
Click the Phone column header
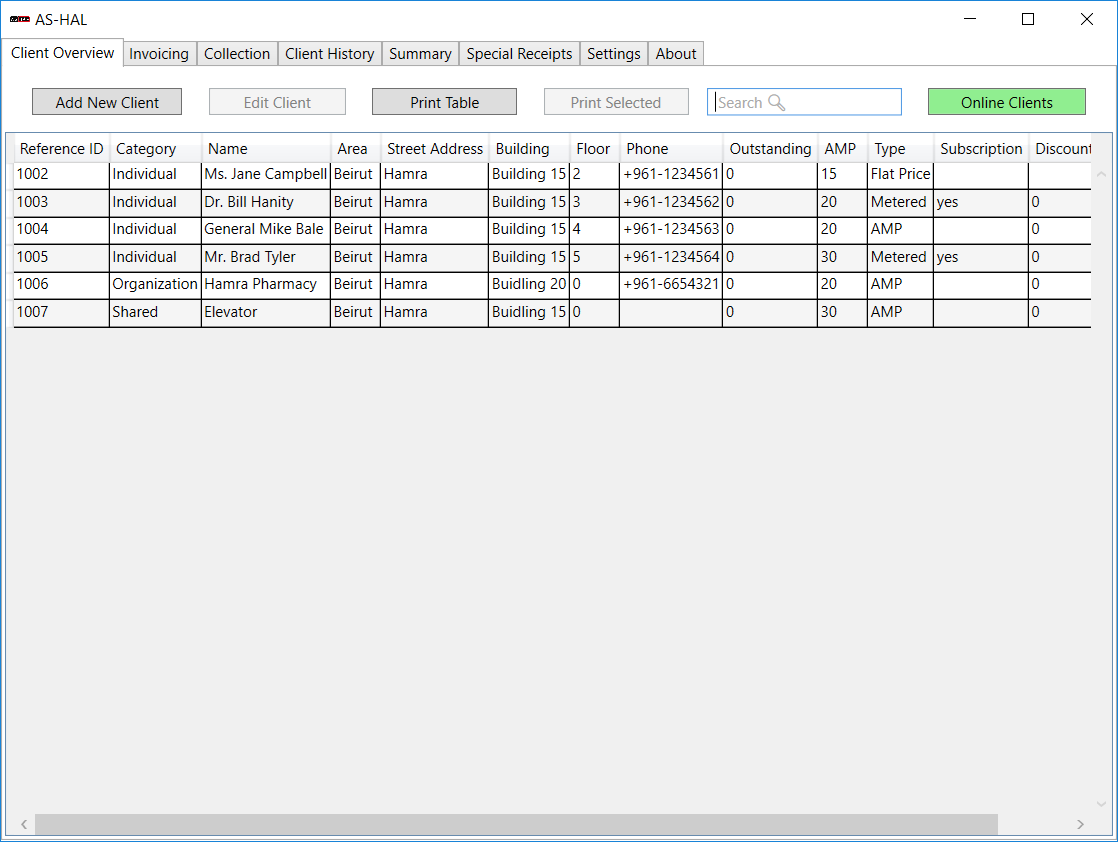tap(671, 149)
